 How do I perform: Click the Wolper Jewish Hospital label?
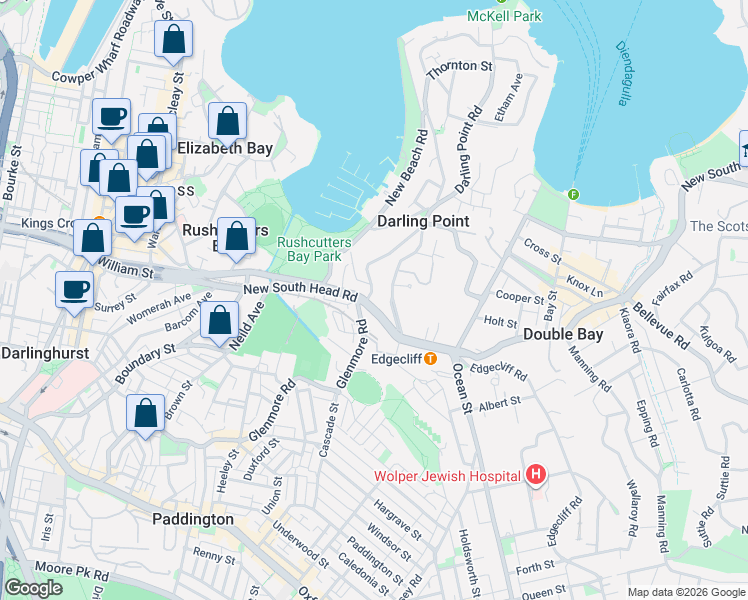tap(447, 476)
